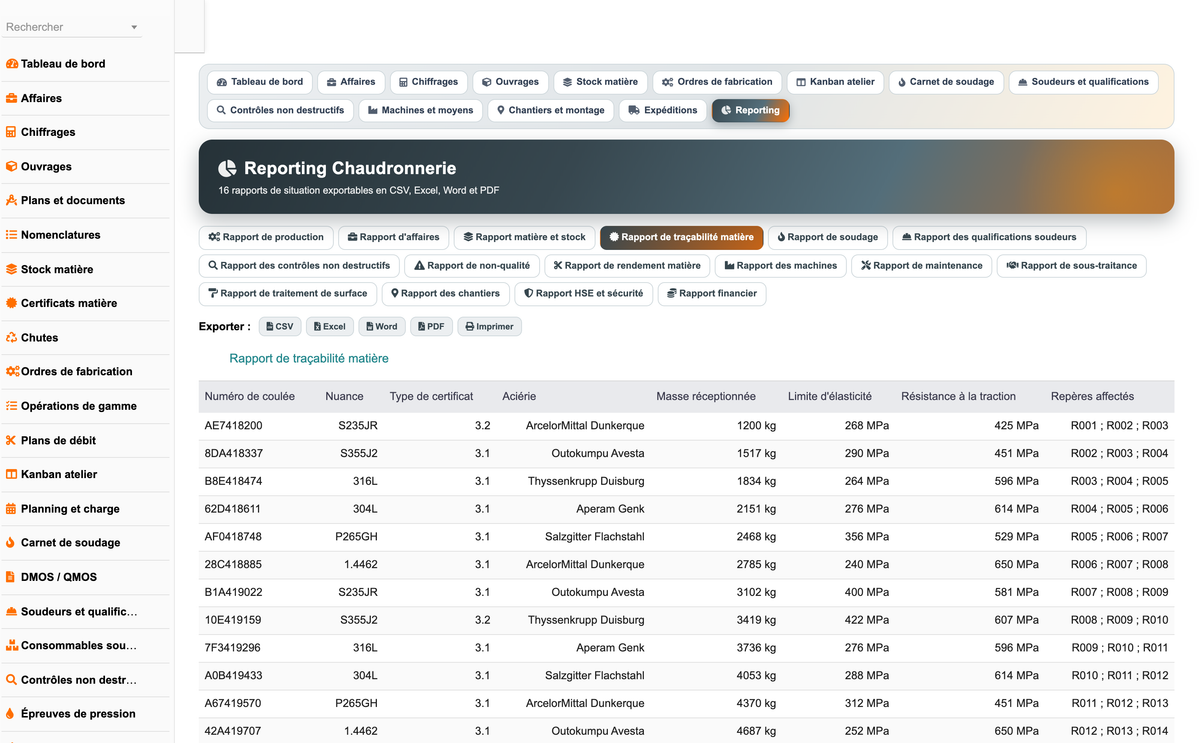1200x743 pixels.
Task: Click the Plans et documents sidebar icon
Action: click(12, 200)
